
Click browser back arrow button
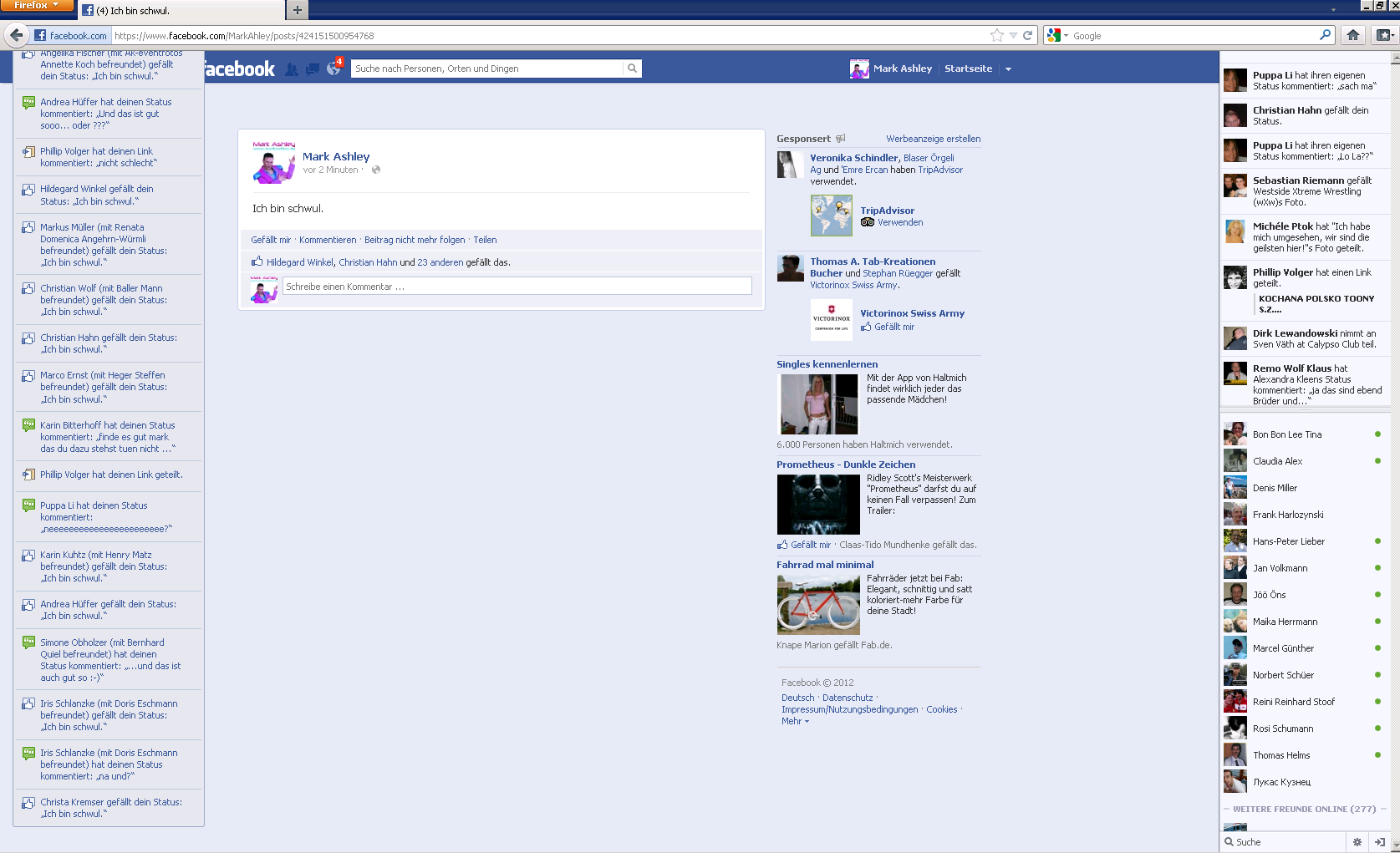[x=16, y=35]
